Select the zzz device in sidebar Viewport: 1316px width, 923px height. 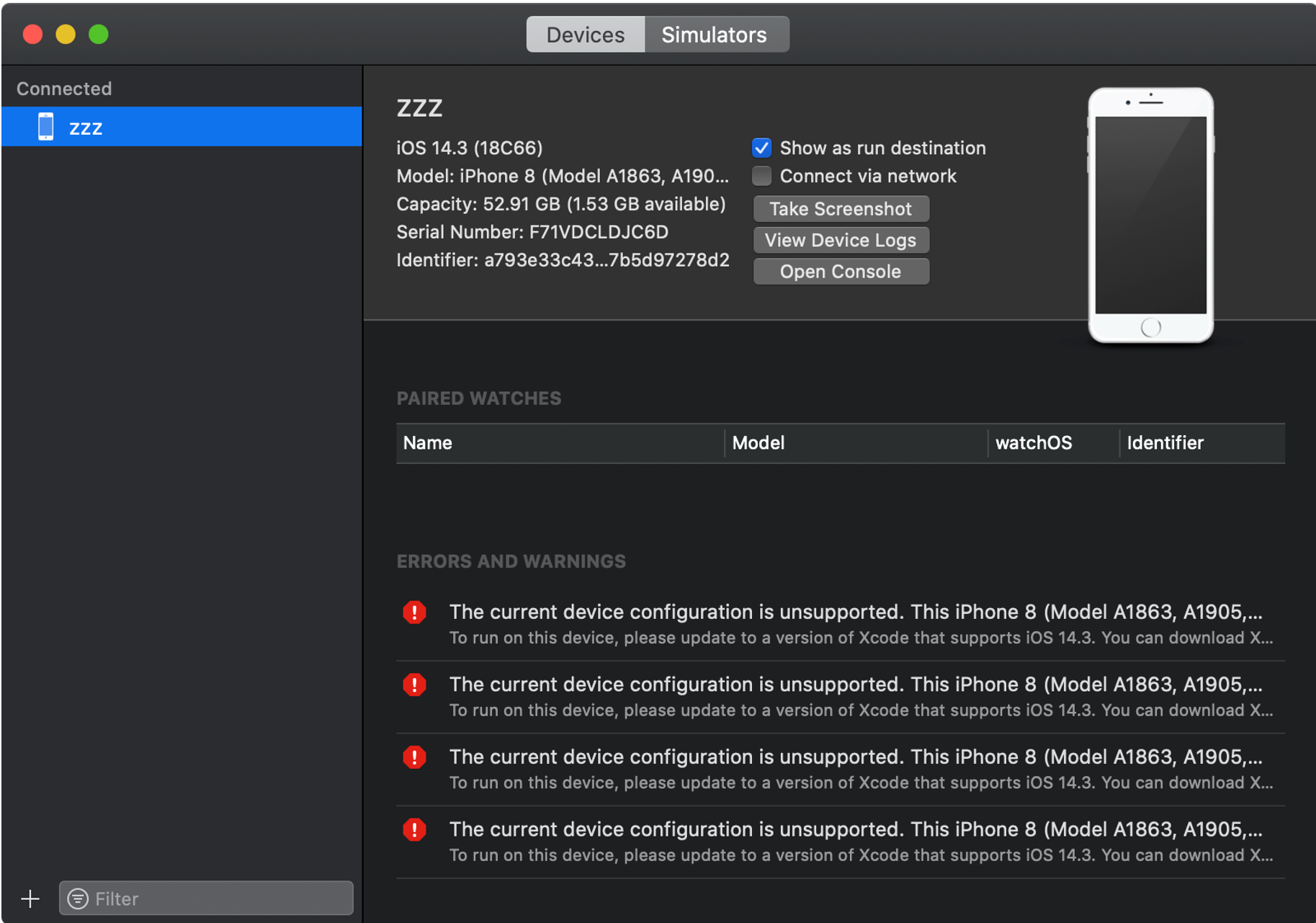[182, 127]
